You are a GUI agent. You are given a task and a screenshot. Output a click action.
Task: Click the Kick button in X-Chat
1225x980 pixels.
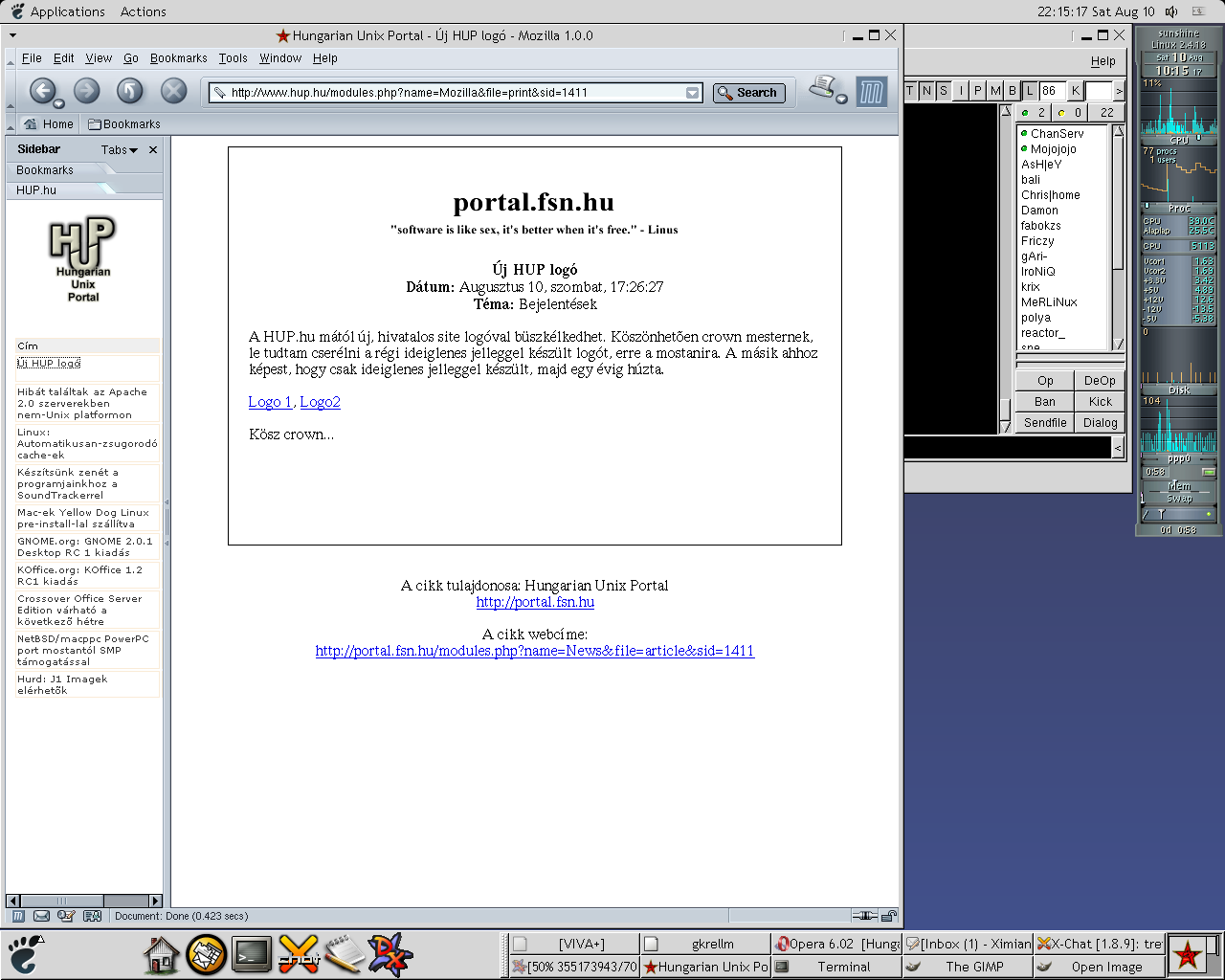[1100, 402]
